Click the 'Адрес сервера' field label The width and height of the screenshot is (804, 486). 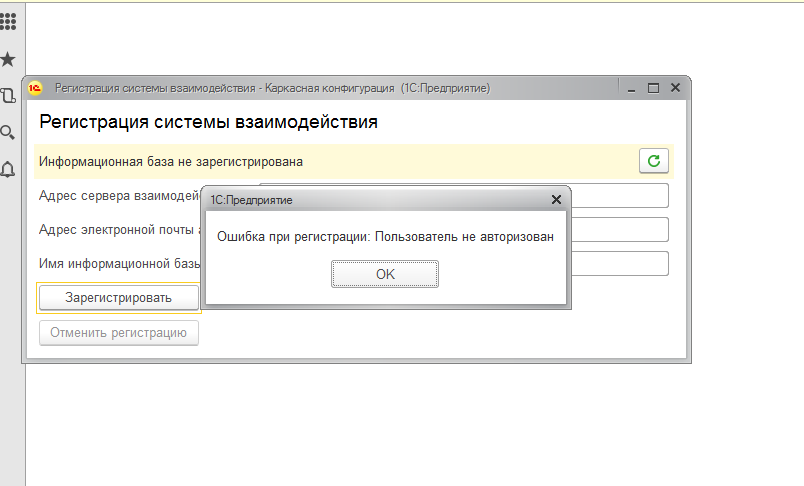(x=119, y=196)
